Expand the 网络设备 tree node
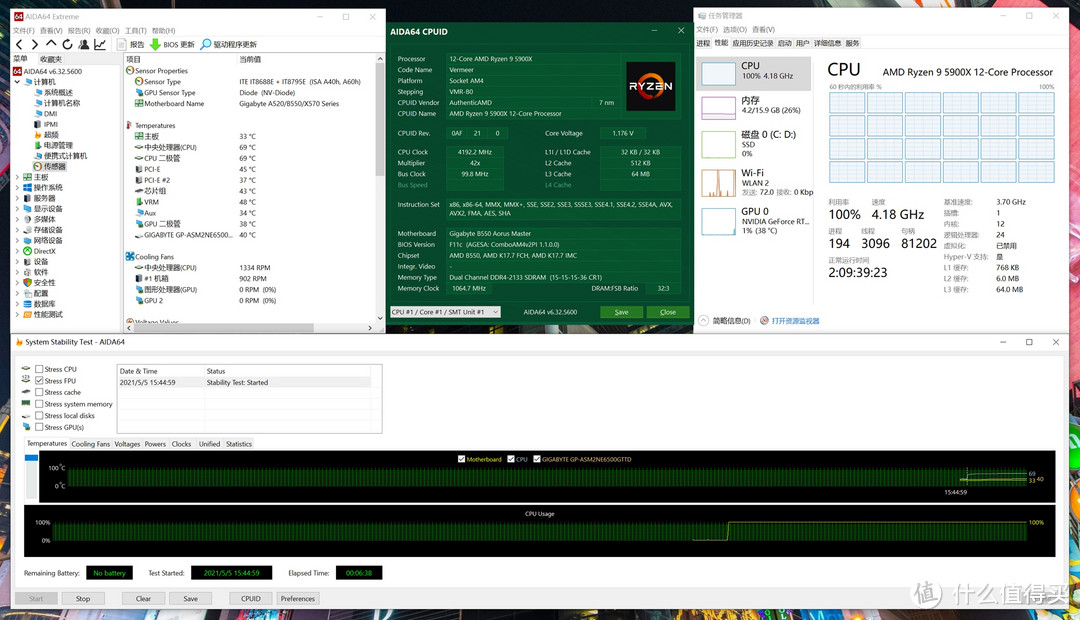Screen dimensions: 1080x620 click(17, 240)
